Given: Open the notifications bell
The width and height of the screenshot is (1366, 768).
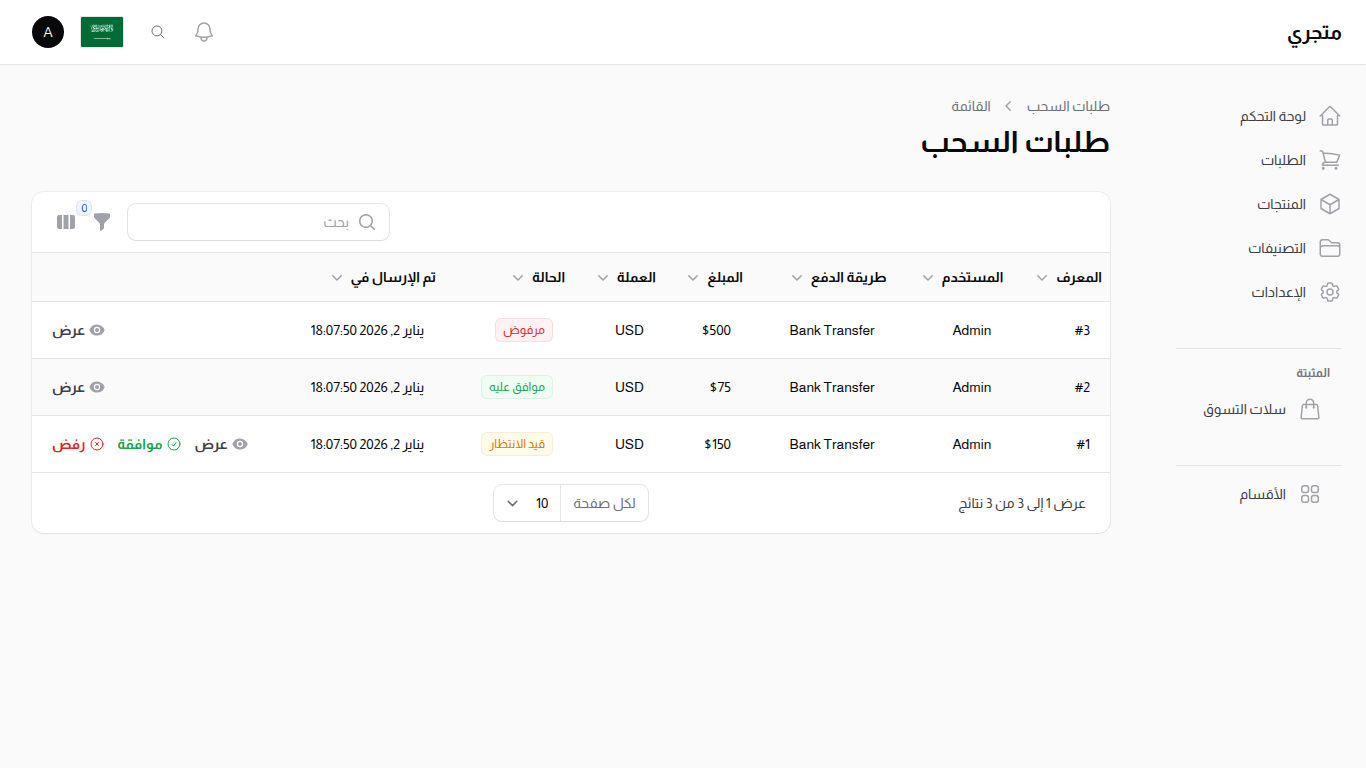Looking at the screenshot, I should (x=203, y=32).
